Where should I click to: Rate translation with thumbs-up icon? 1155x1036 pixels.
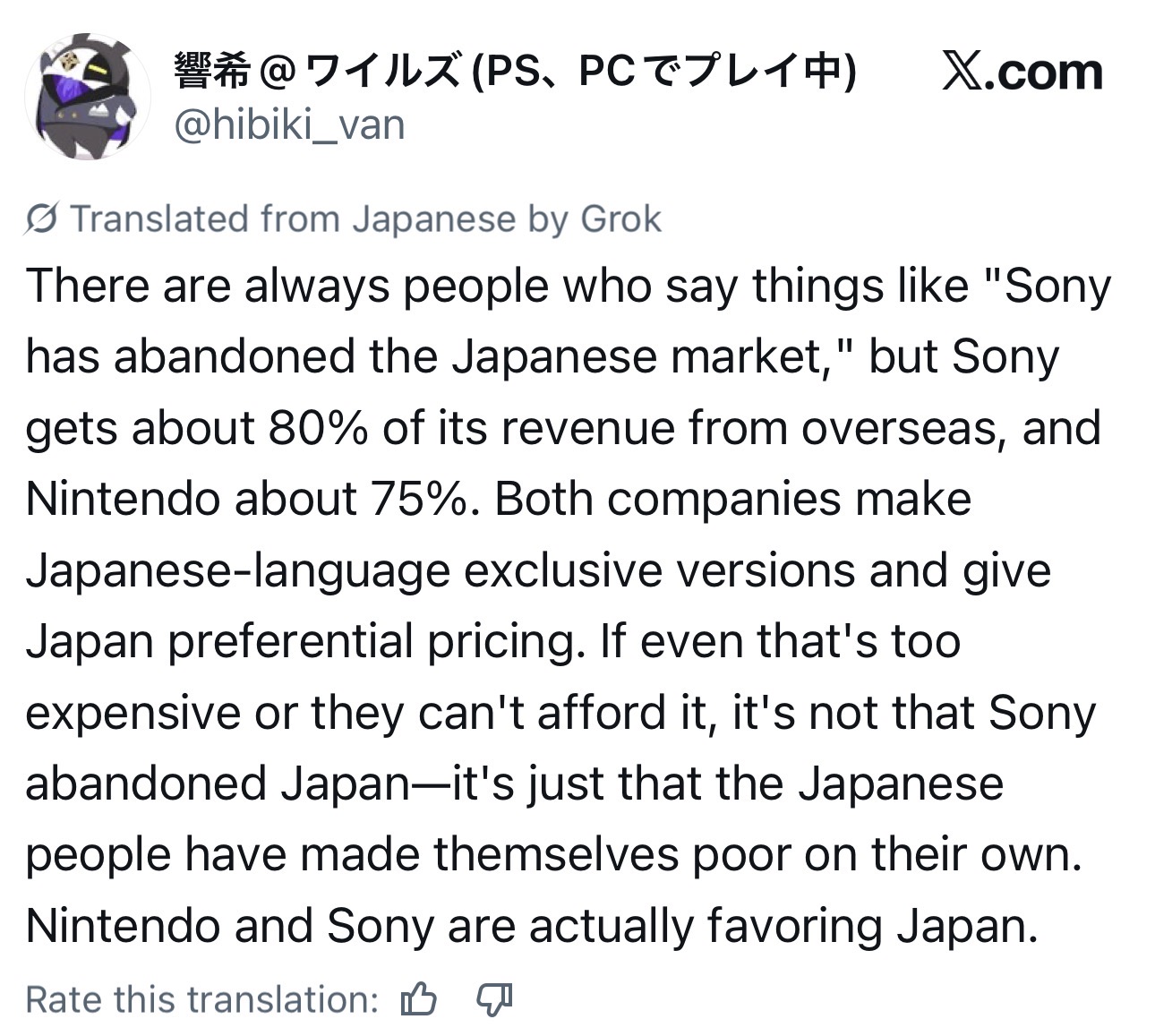[x=419, y=999]
